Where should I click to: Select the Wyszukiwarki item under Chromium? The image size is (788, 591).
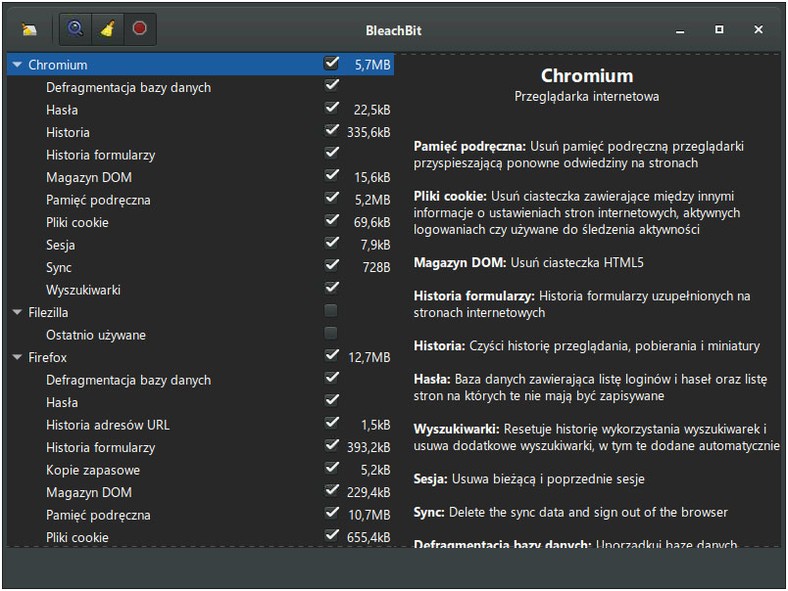click(83, 290)
